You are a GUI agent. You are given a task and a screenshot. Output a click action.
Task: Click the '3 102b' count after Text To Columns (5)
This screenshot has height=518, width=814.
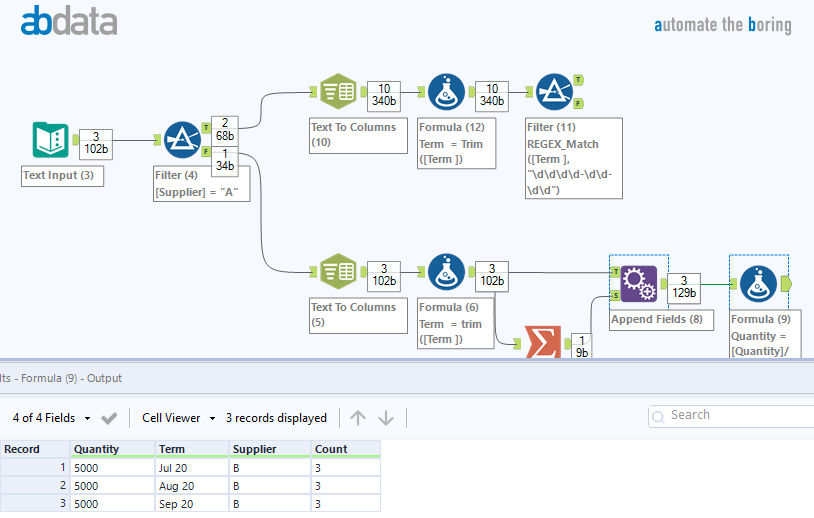tap(384, 276)
